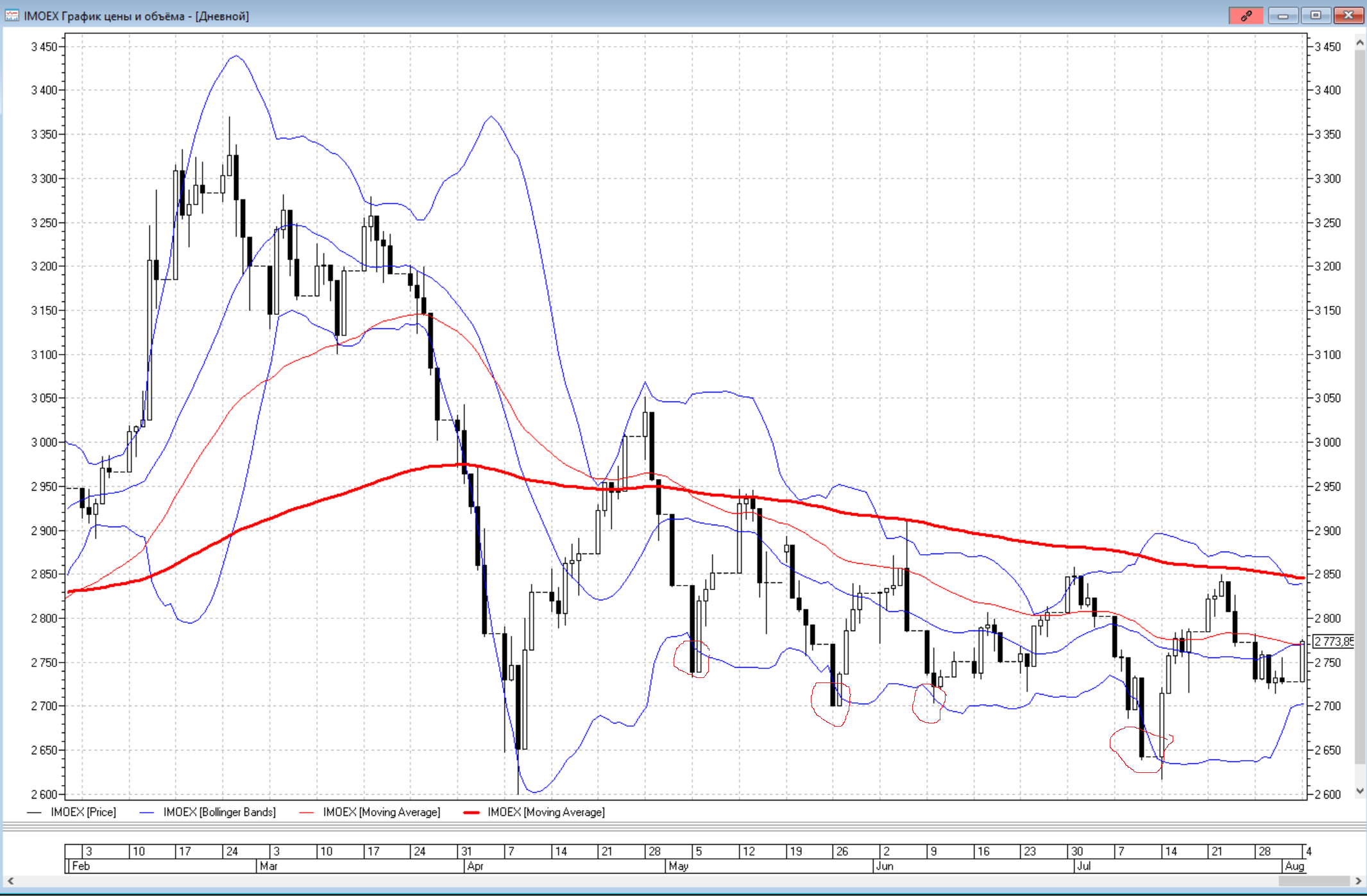The image size is (1367, 896).
Task: Close the IMOEX chart window
Action: 1348,15
